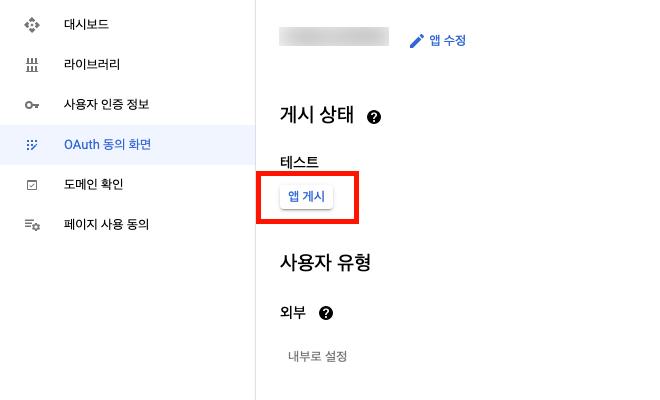Open the 대시보드 menu item
The height and width of the screenshot is (400, 660).
click(x=86, y=24)
